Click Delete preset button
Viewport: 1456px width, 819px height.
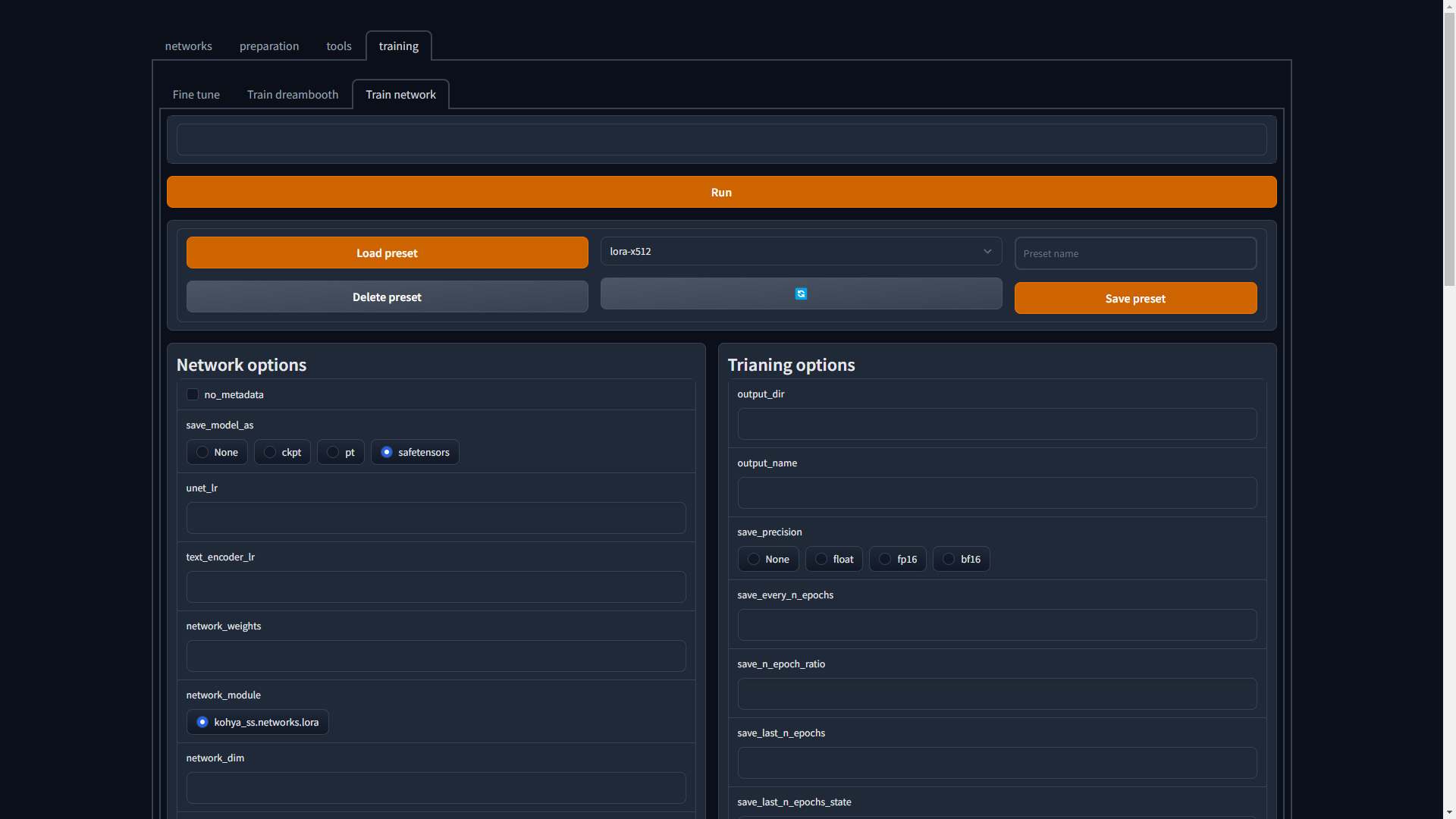[387, 297]
